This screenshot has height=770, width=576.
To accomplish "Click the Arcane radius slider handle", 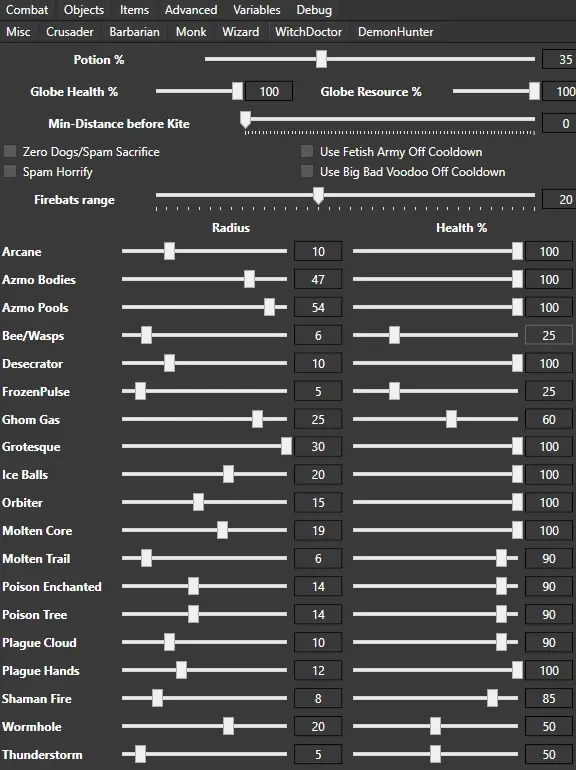I will (169, 251).
